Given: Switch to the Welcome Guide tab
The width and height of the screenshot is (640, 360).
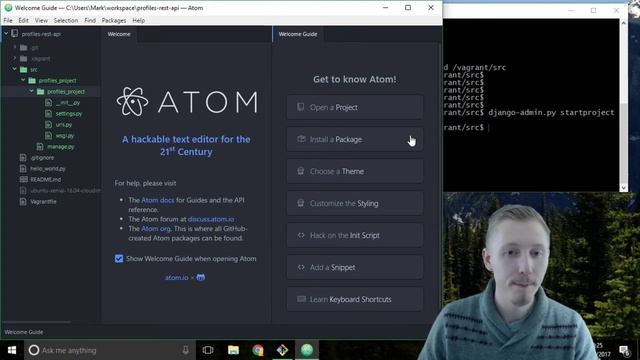Looking at the screenshot, I should (298, 34).
